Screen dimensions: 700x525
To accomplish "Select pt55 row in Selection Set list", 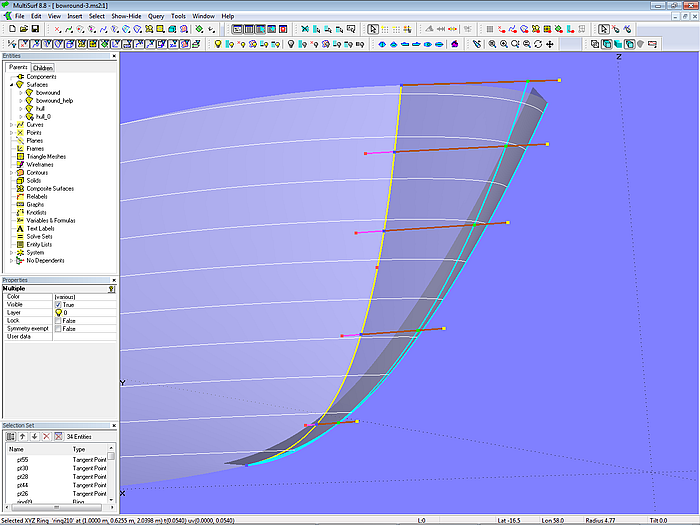I will coord(23,459).
